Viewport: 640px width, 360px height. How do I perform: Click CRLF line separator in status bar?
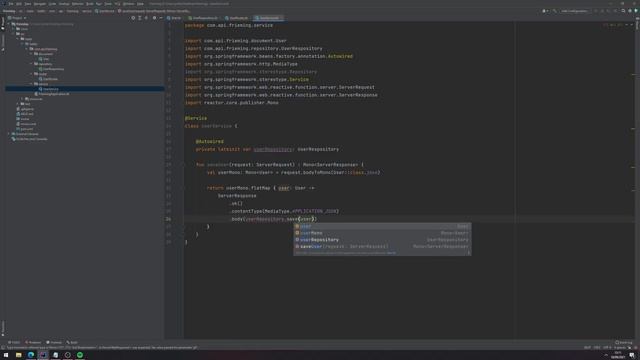pyautogui.click(x=597, y=348)
